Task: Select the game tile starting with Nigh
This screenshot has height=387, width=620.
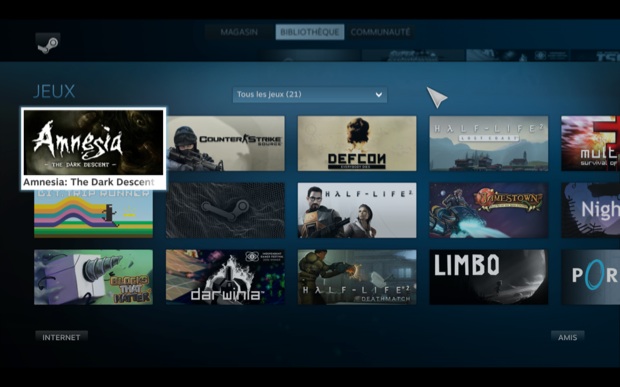Action: click(591, 210)
